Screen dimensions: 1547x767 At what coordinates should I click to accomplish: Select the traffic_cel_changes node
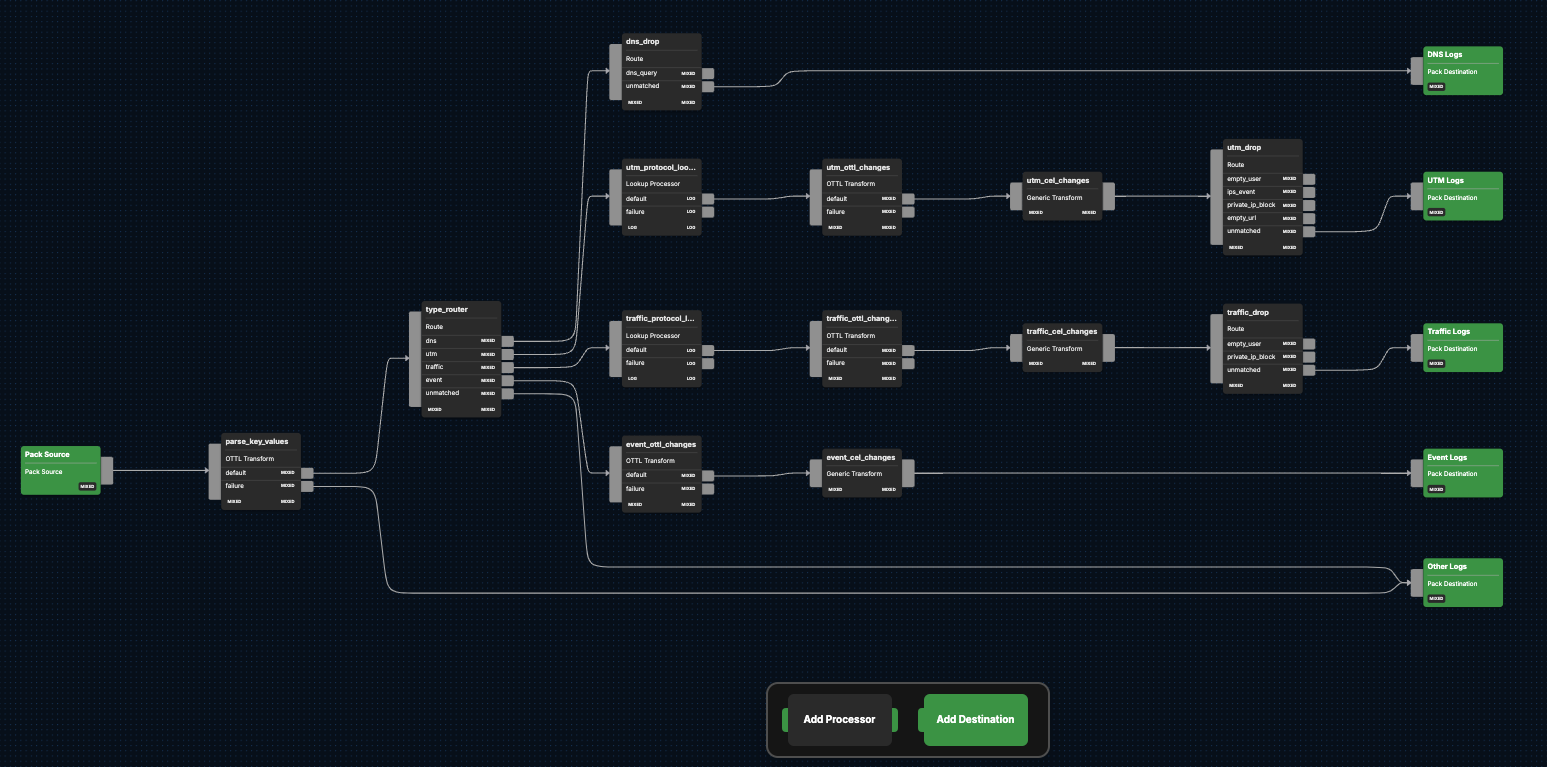[1061, 332]
